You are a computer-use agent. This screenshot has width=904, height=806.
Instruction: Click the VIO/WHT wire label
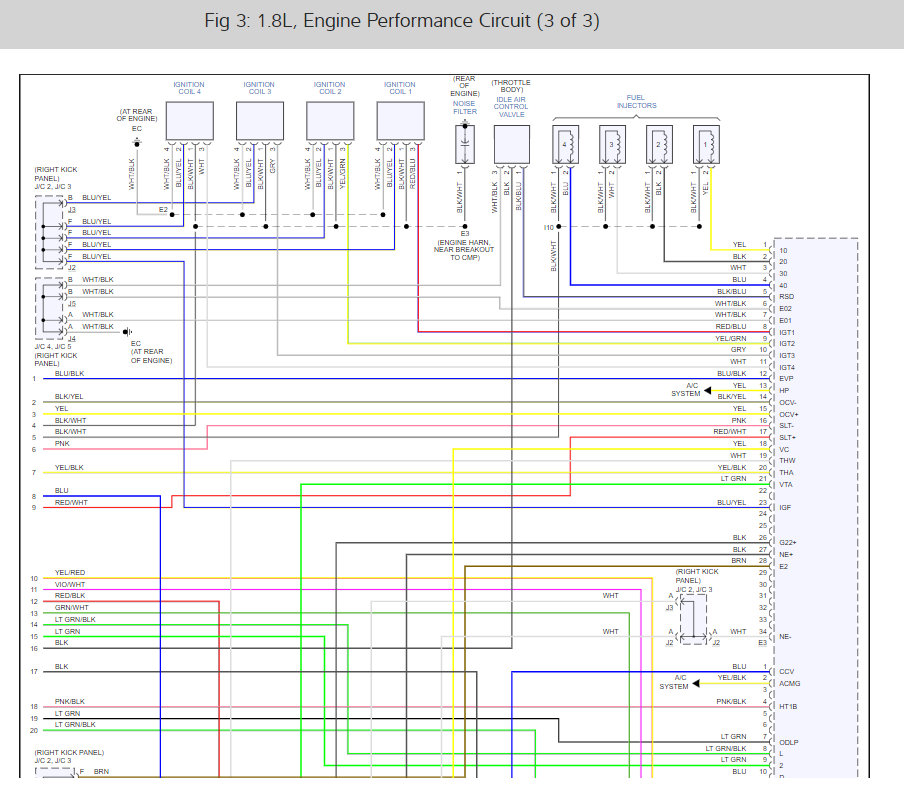70,585
